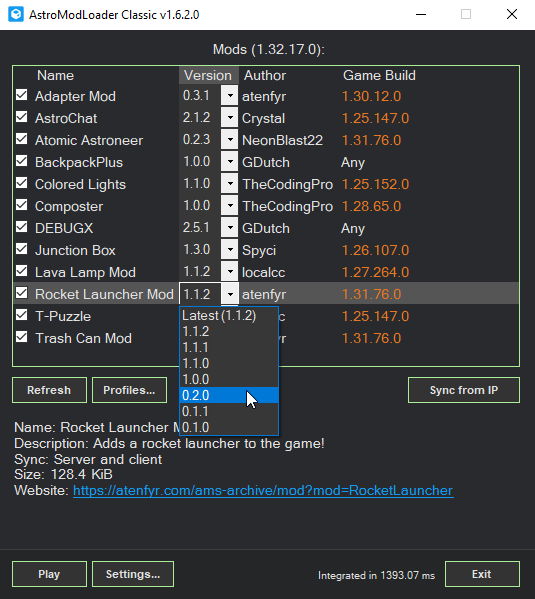
Task: Click the Author column header
Action: click(x=265, y=75)
